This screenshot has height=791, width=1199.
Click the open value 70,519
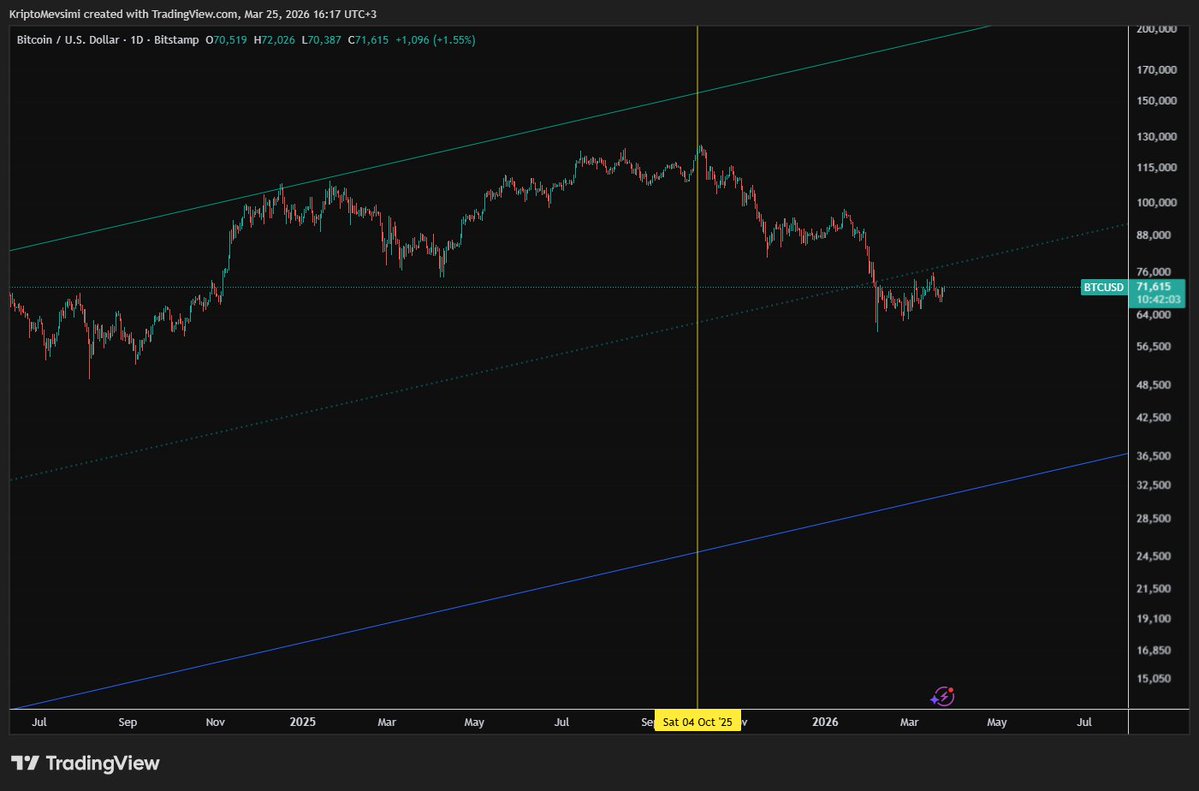coord(229,40)
